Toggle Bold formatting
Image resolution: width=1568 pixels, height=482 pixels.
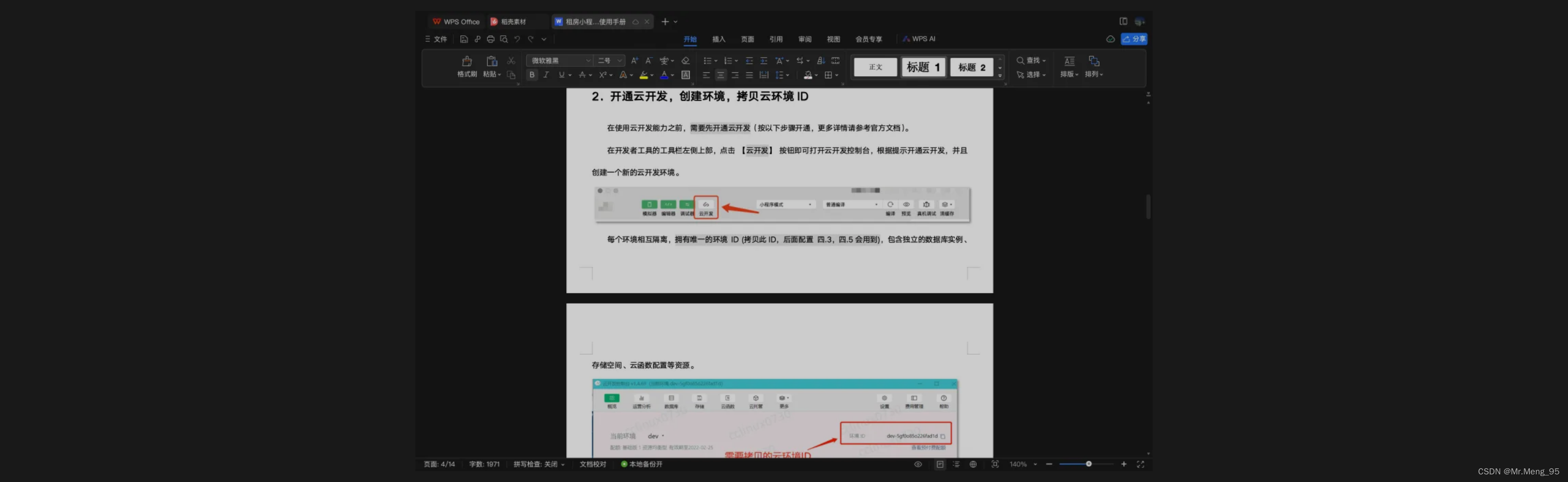(532, 75)
